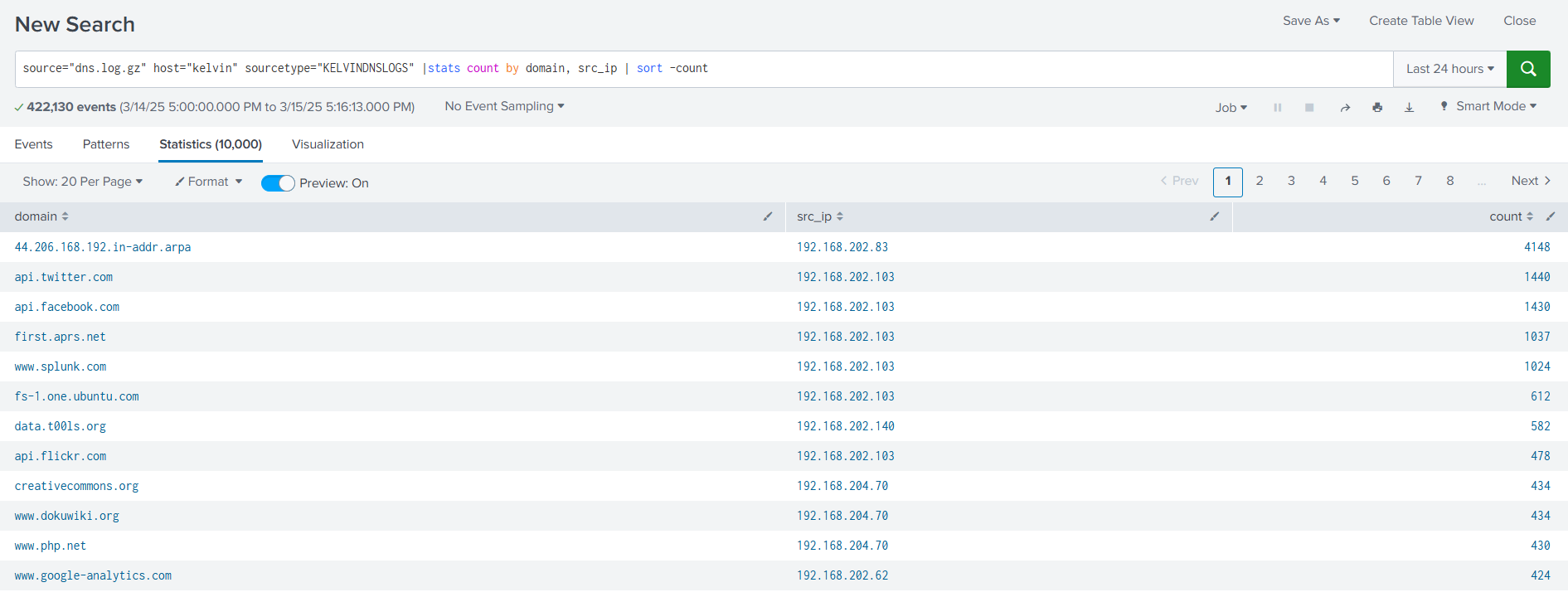Viewport: 1568px width, 597px height.
Task: Click the 44.206.168.192.in-addr.arpa domain cell
Action: point(103,247)
